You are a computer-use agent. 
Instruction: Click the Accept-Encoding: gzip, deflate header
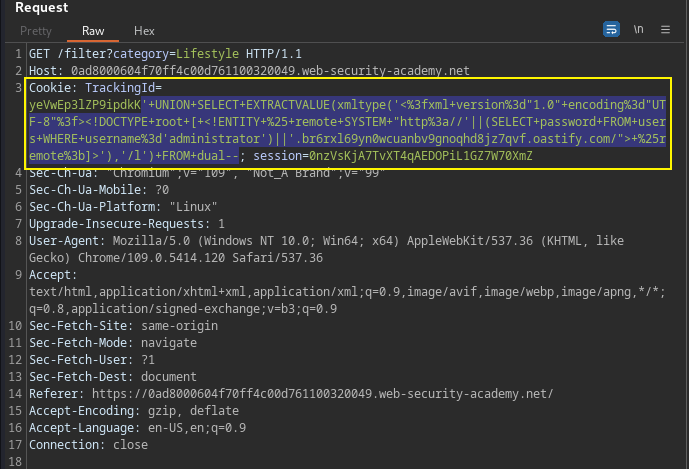pos(134,411)
